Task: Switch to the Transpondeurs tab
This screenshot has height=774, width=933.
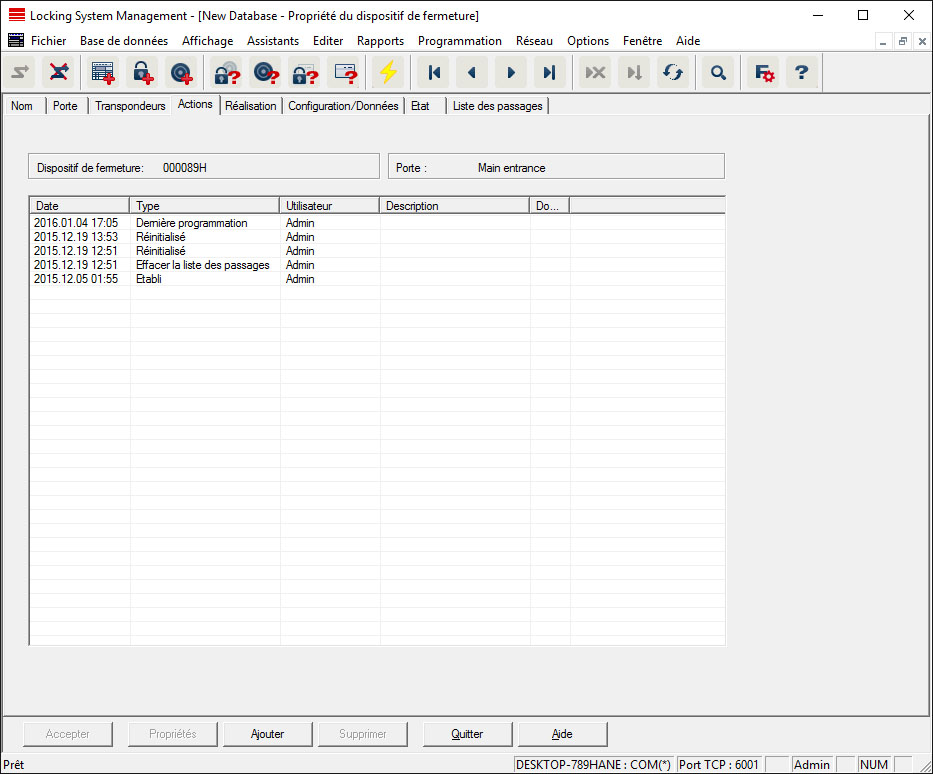Action: coord(130,106)
